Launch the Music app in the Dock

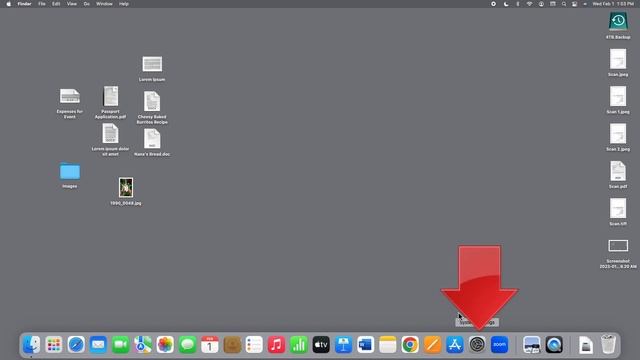276,345
